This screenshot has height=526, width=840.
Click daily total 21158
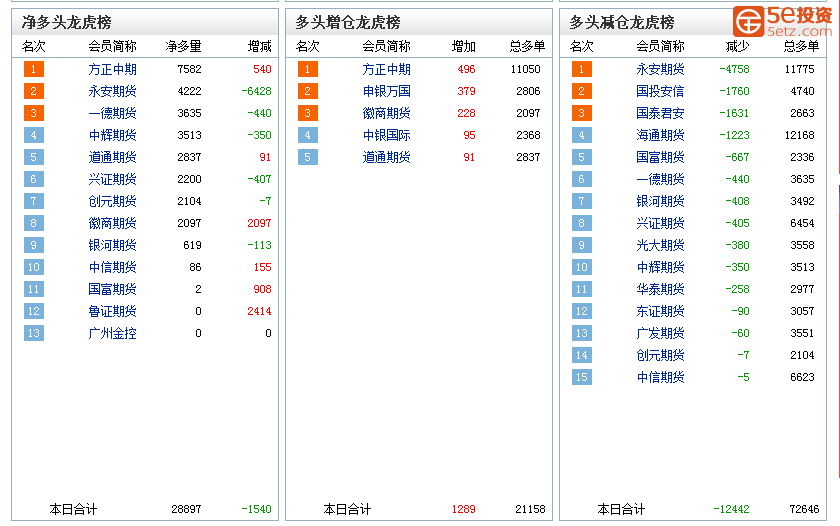(x=530, y=509)
